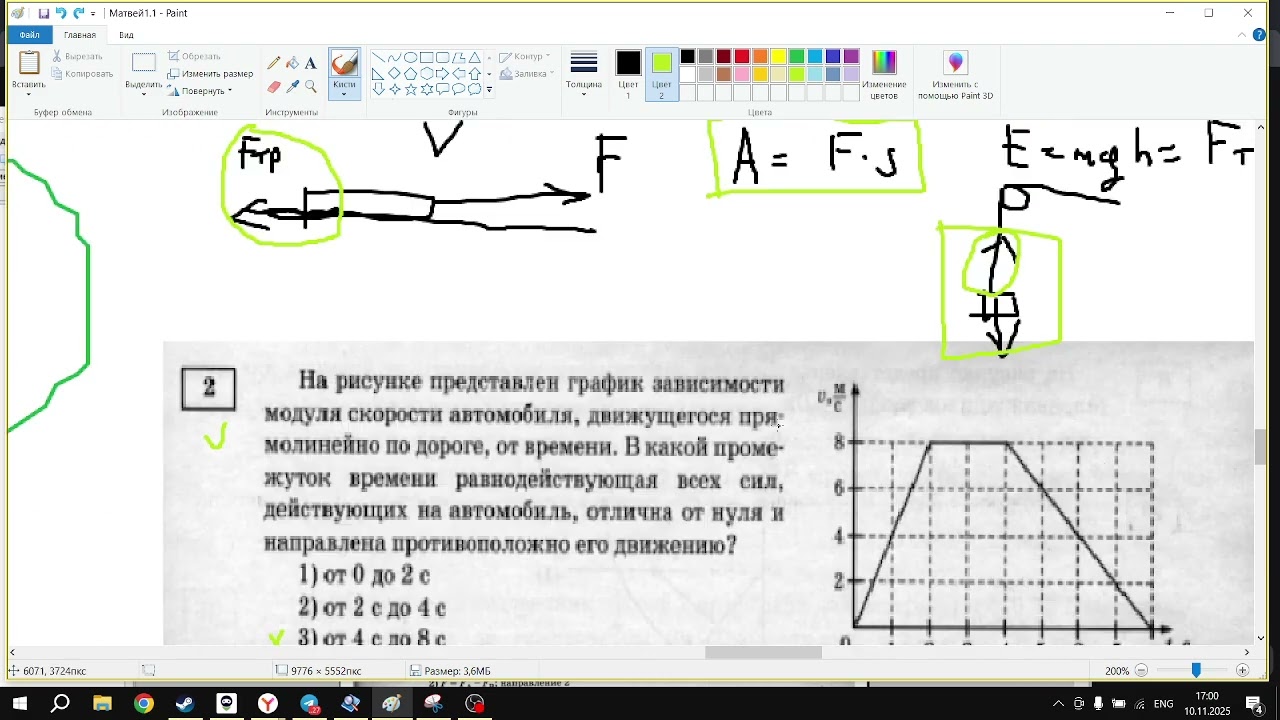Click the Undo arrow in title bar
The height and width of the screenshot is (720, 1280).
click(x=61, y=13)
